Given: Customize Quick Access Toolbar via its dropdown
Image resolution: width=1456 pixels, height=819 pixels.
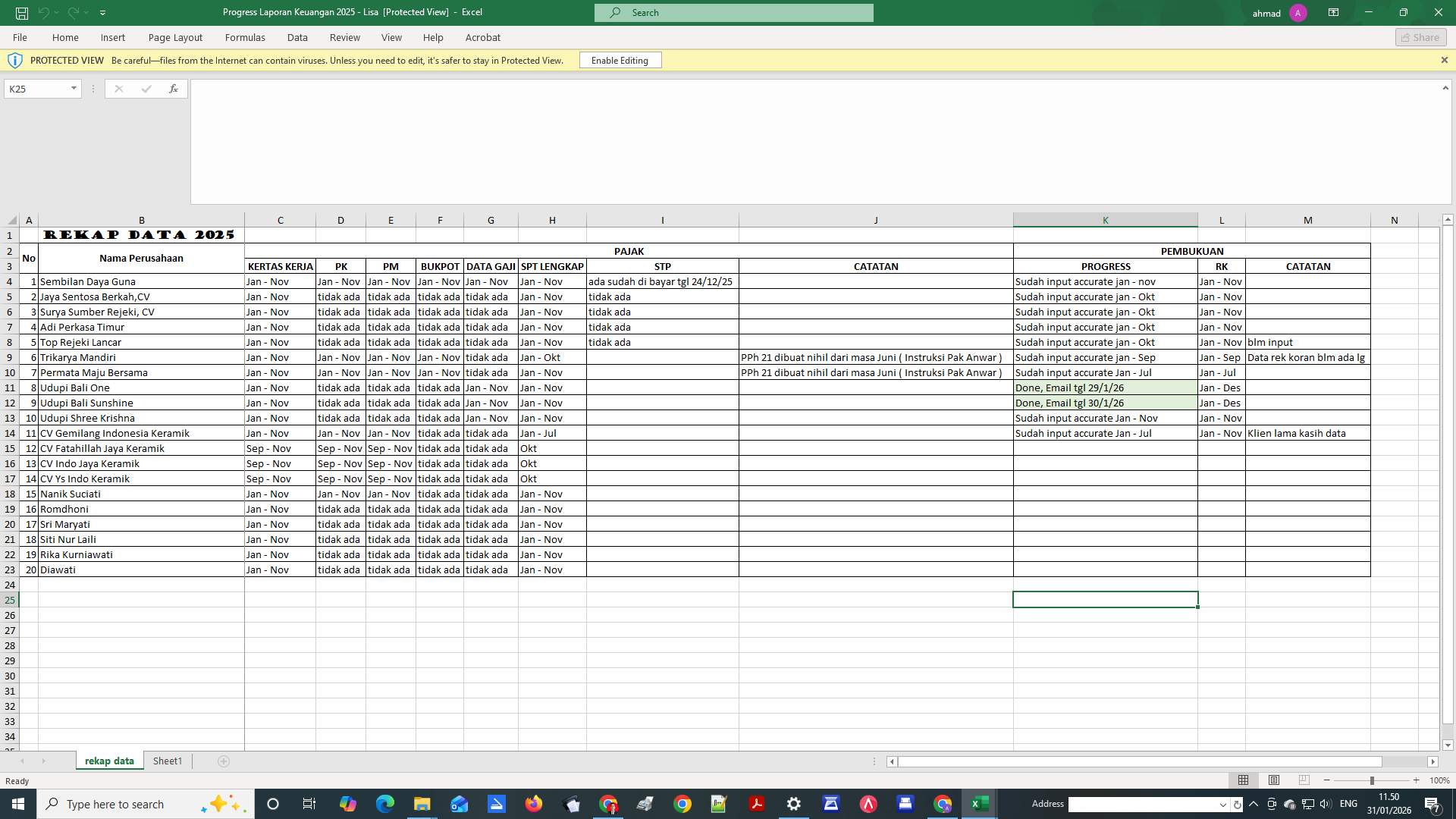Looking at the screenshot, I should (103, 12).
